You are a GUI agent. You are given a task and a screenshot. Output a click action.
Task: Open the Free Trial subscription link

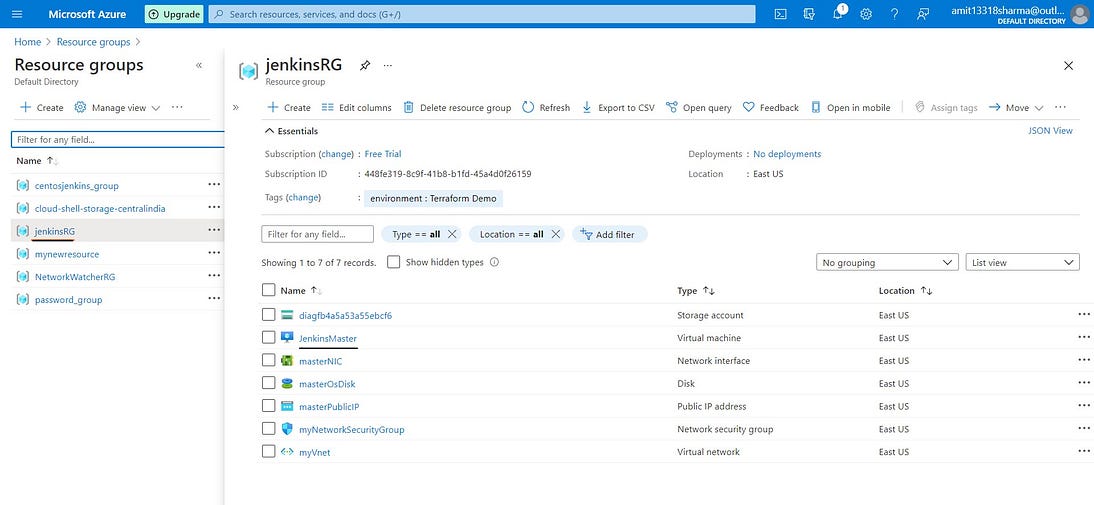382,153
